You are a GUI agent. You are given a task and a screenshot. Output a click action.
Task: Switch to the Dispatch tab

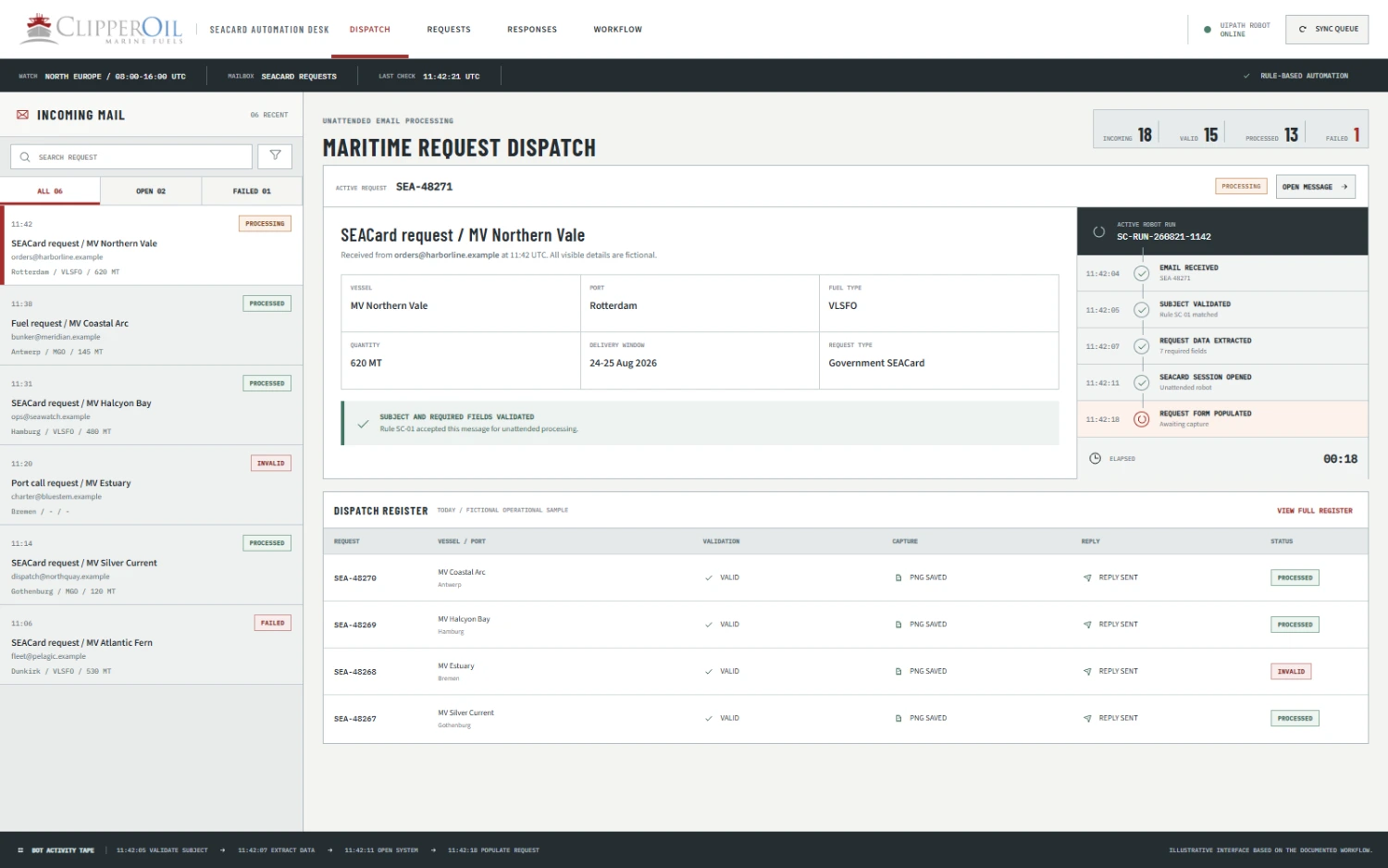point(370,30)
